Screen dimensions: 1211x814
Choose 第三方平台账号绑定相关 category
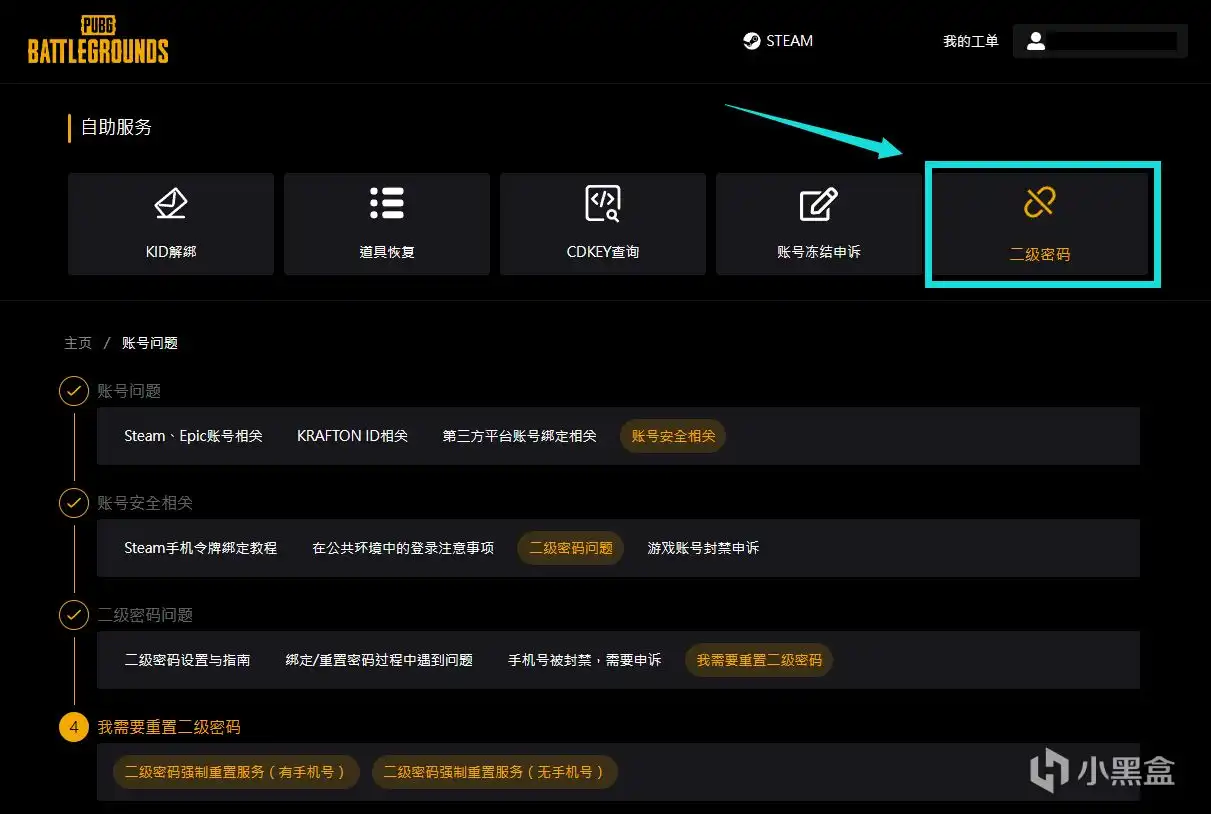coord(519,436)
